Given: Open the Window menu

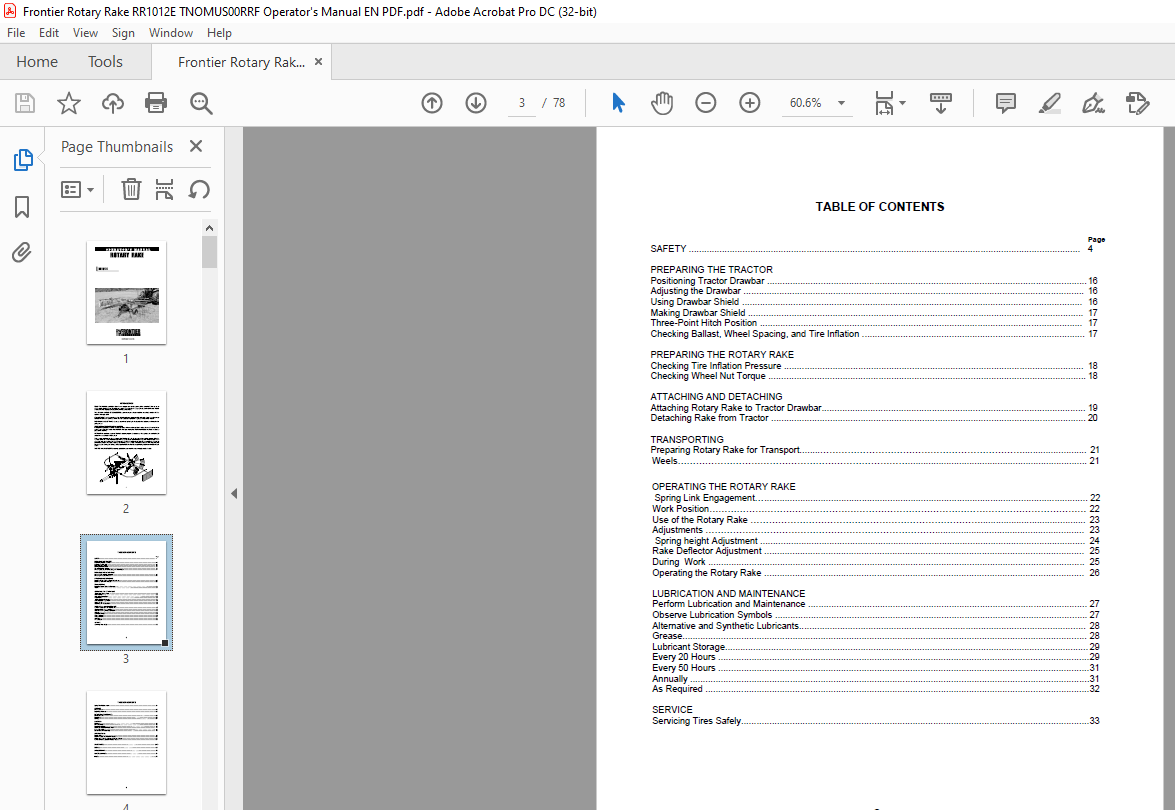Looking at the screenshot, I should 171,33.
